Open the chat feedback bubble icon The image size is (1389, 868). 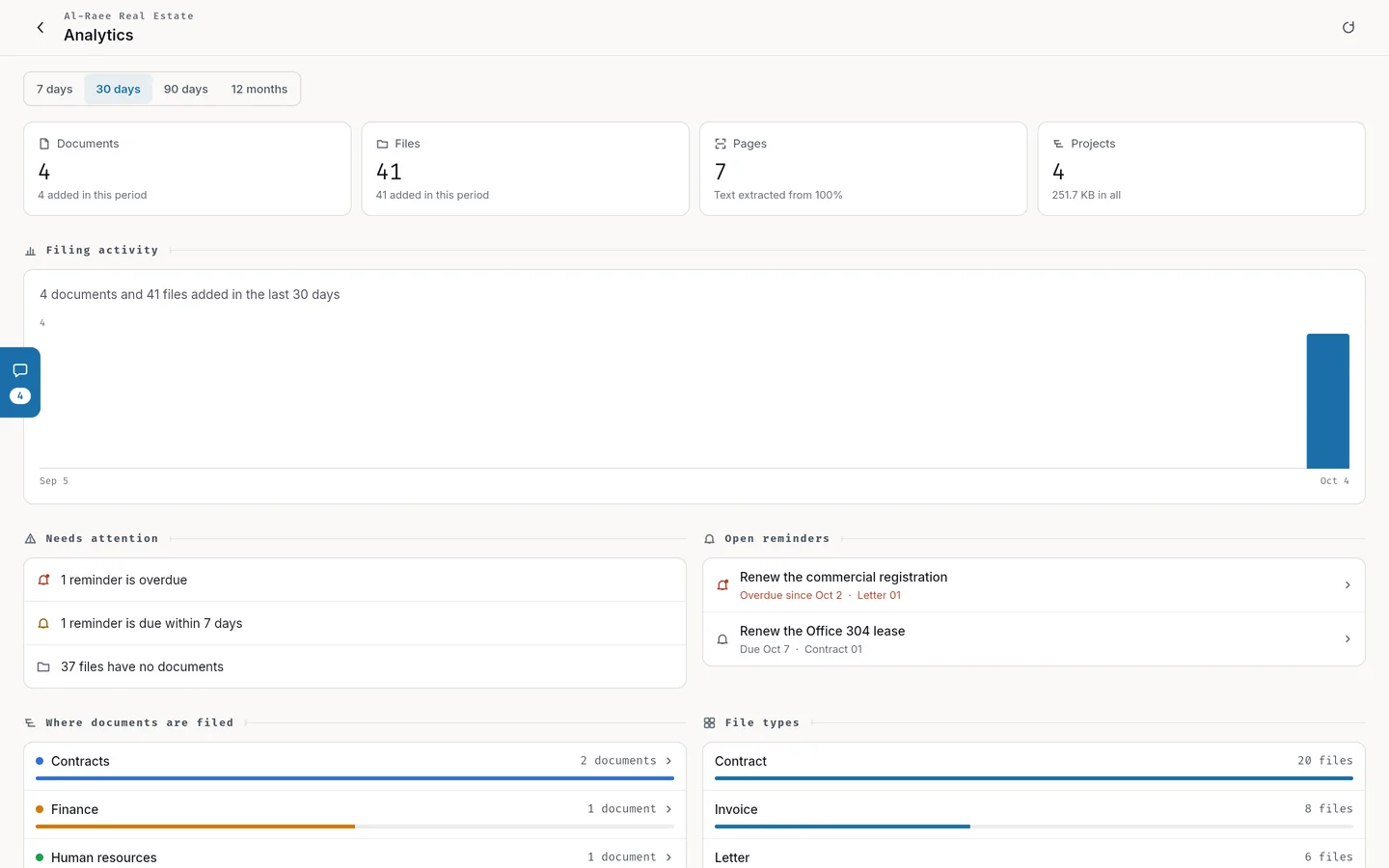[x=20, y=370]
